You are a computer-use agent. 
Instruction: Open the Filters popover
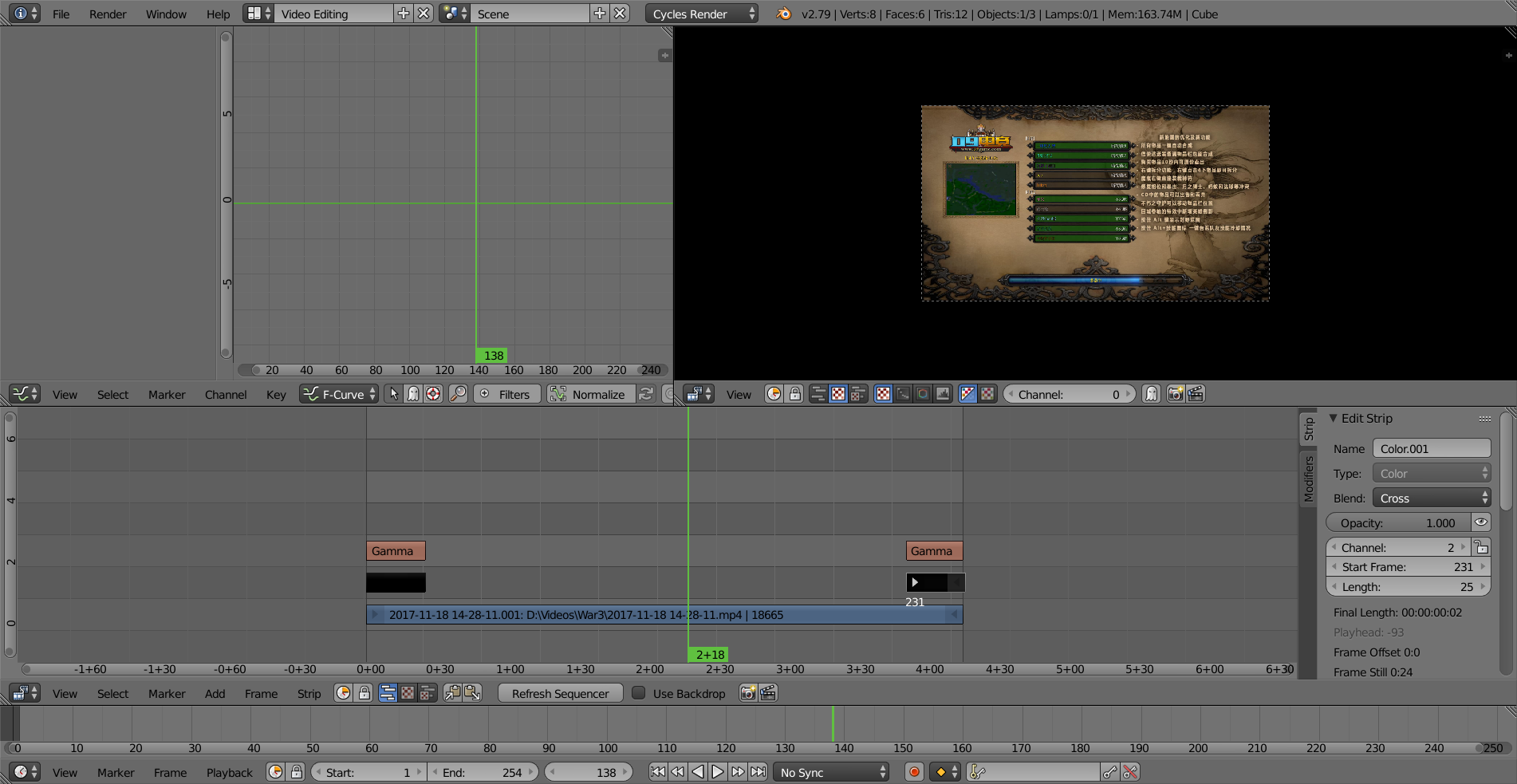click(507, 394)
